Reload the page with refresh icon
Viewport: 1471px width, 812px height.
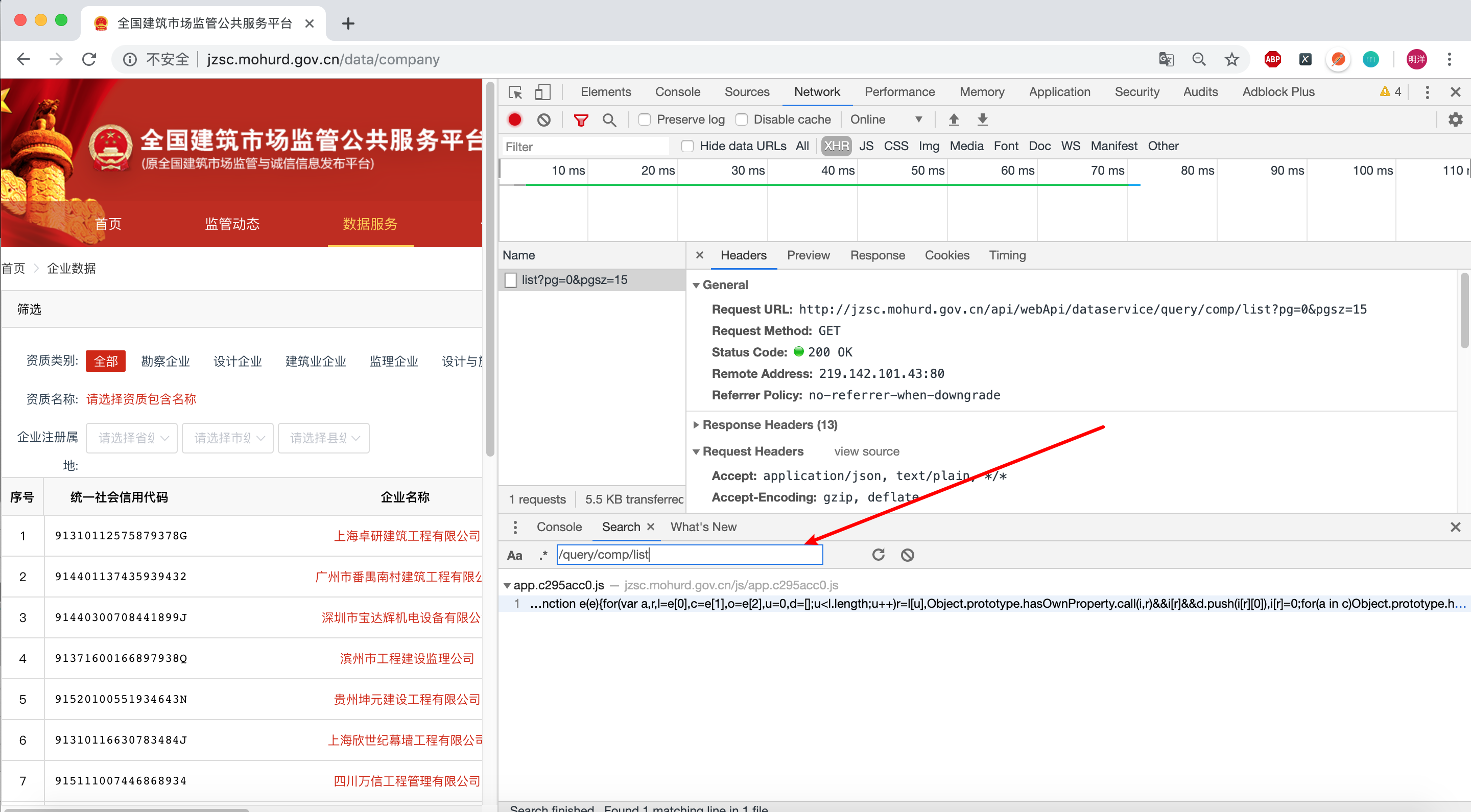point(89,59)
